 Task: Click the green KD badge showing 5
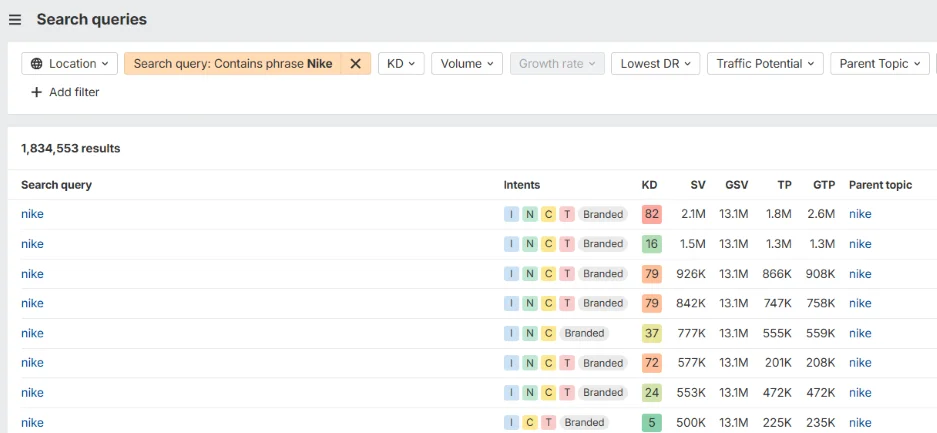tap(652, 422)
